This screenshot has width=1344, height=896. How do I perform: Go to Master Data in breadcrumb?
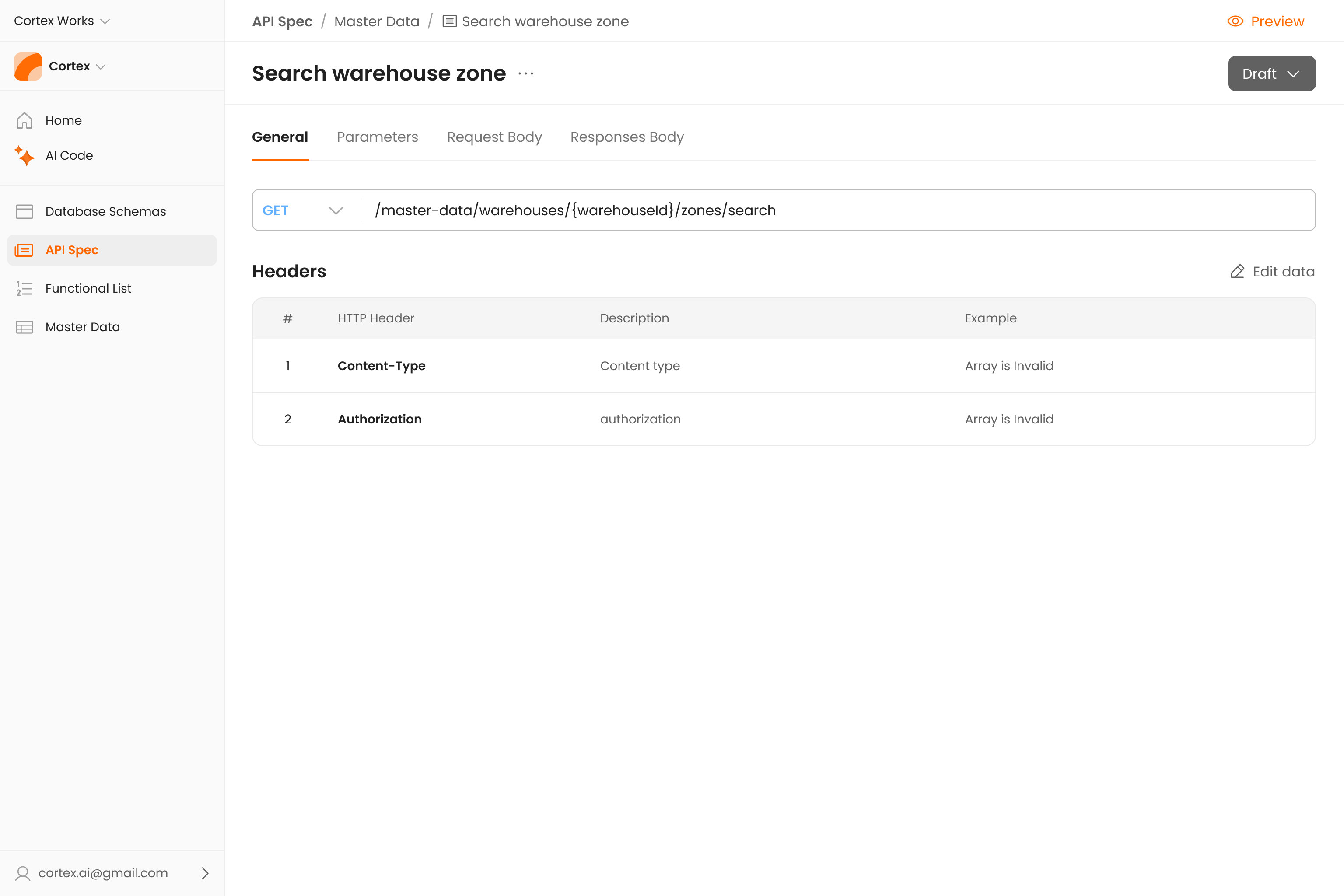click(x=377, y=21)
